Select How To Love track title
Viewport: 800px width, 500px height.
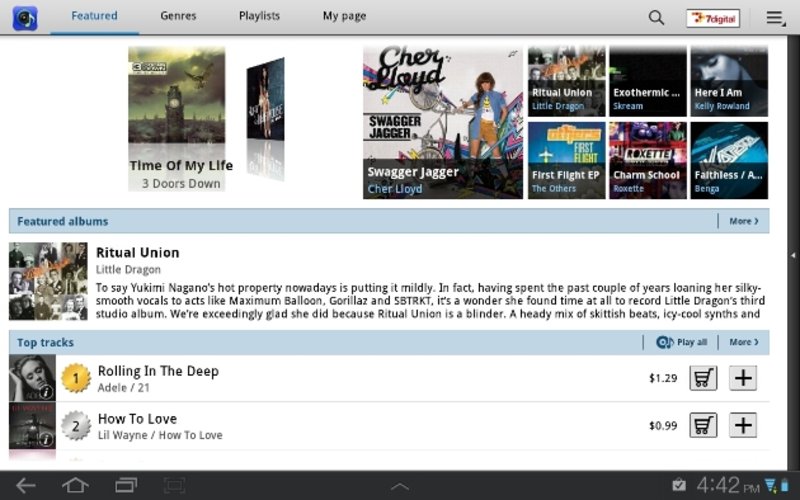point(137,418)
